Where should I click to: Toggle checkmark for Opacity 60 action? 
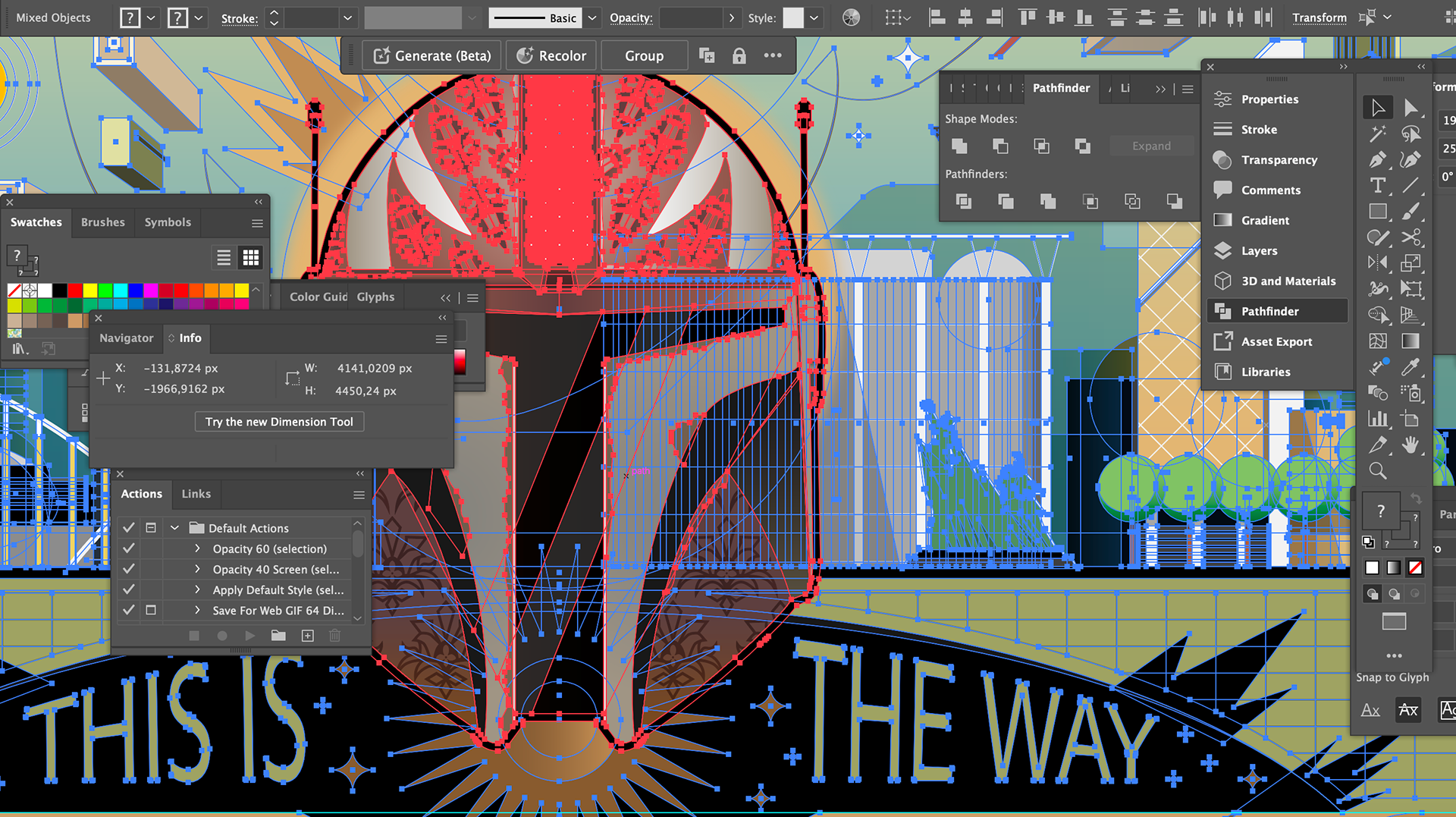click(x=129, y=548)
